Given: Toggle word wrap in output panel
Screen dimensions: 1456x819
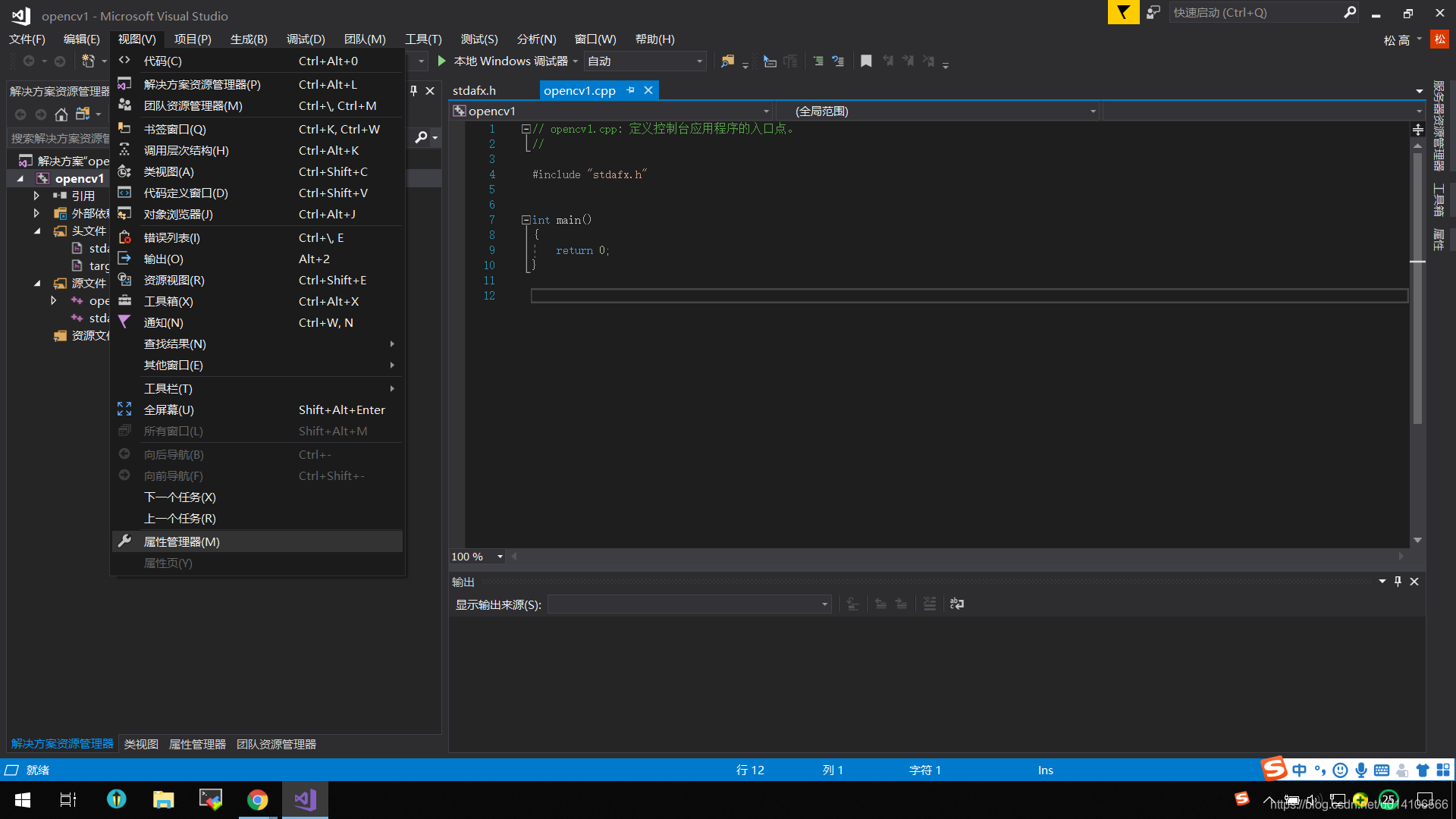Looking at the screenshot, I should pyautogui.click(x=957, y=604).
